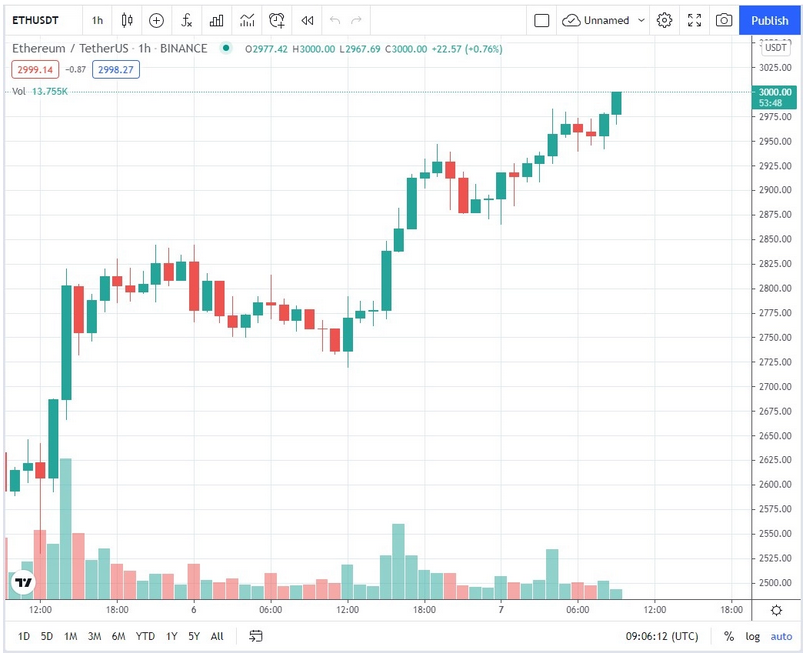
Task: Open the Indicators (fx) menu
Action: [x=186, y=20]
